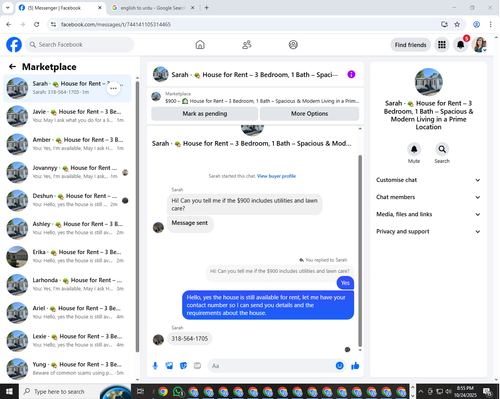Open Yung house for rent chat
Image resolution: width=500 pixels, height=399 pixels.
tap(67, 369)
